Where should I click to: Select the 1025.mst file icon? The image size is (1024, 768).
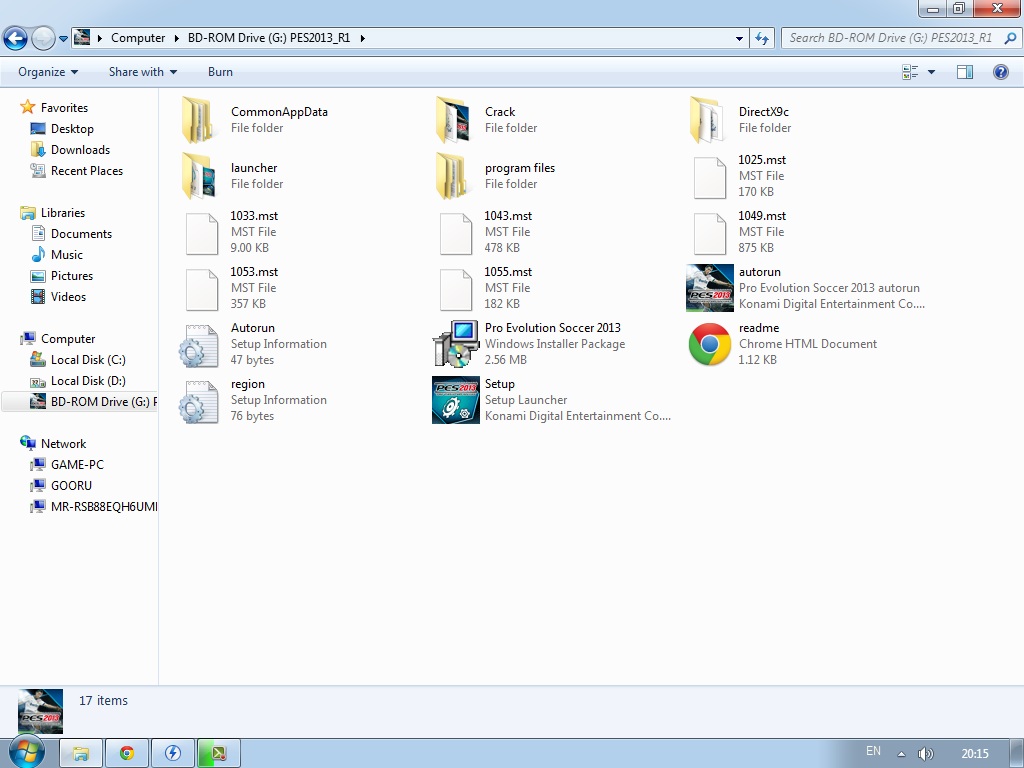(x=710, y=178)
